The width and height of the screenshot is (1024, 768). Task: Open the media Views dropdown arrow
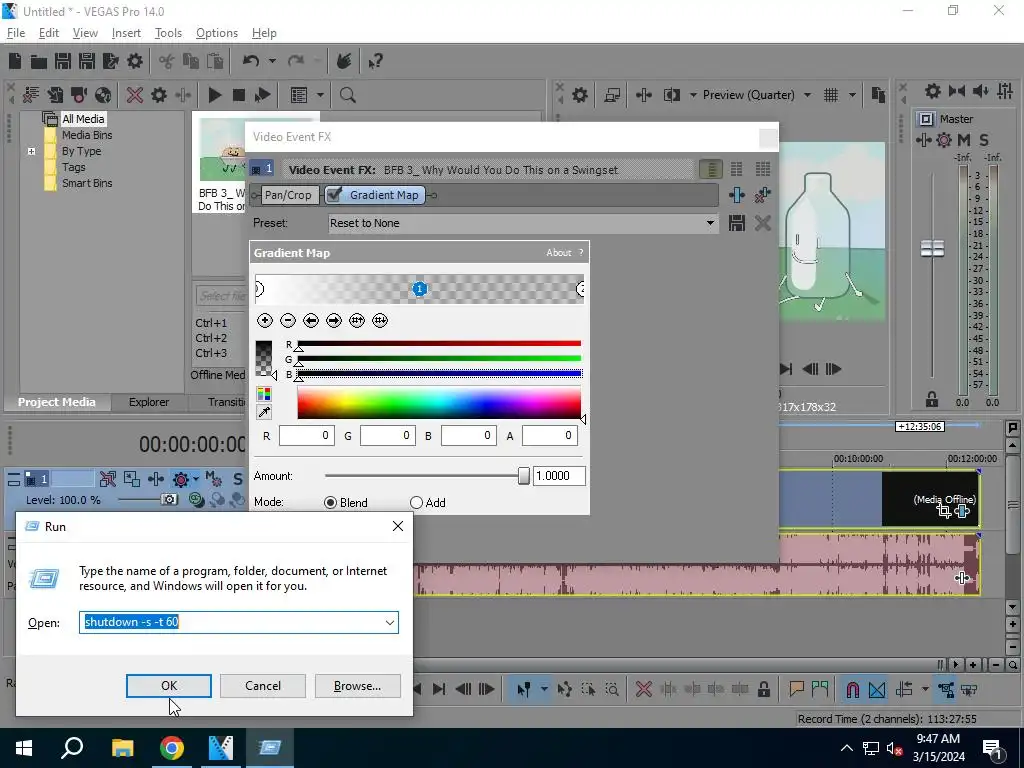(x=320, y=95)
